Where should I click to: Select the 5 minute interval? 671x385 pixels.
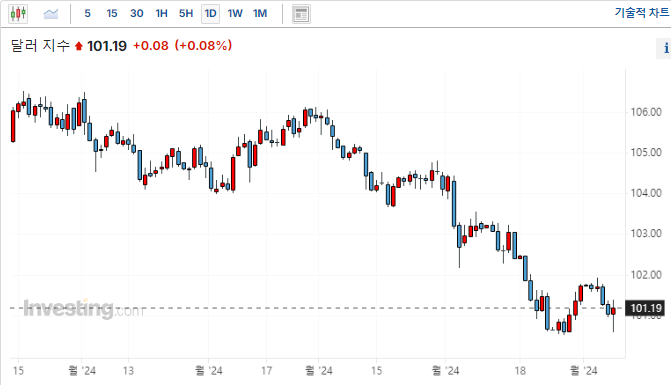tap(87, 14)
